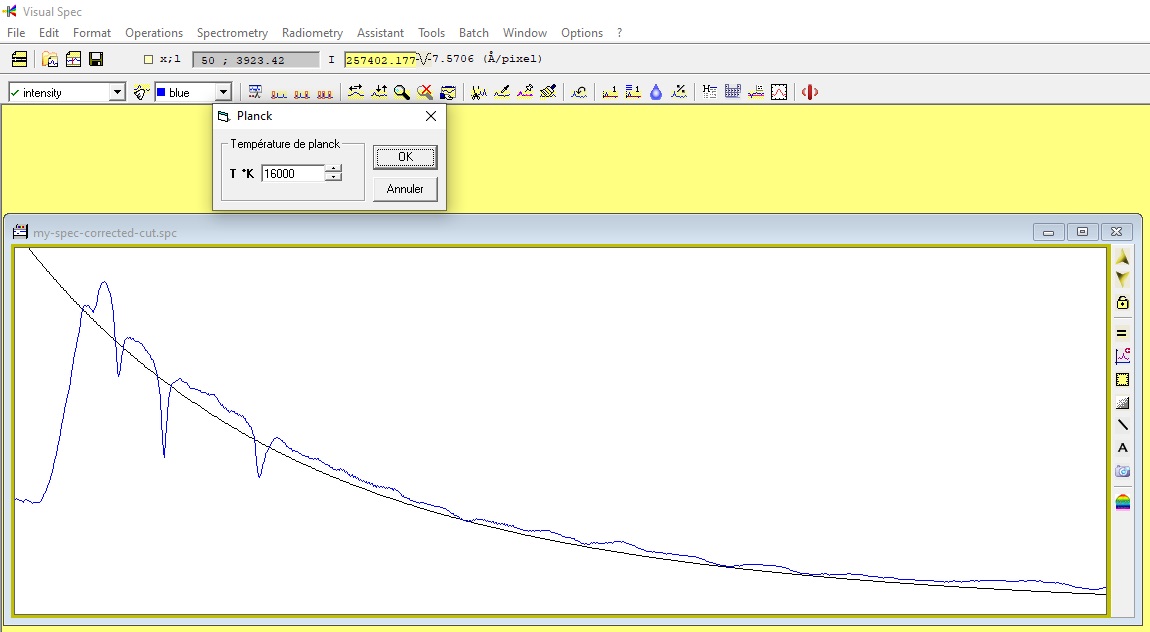This screenshot has width=1150, height=632.
Task: Close the Planck dialog
Action: (x=431, y=116)
